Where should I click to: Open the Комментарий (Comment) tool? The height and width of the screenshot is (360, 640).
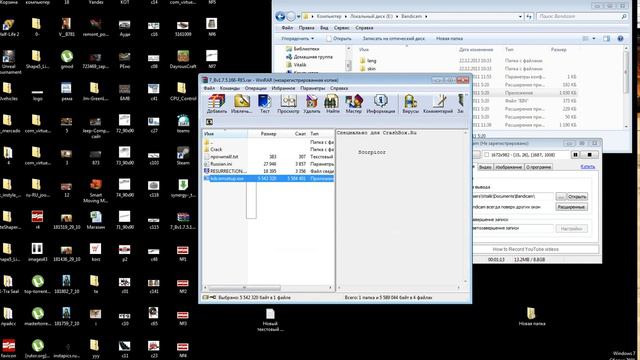pos(438,104)
